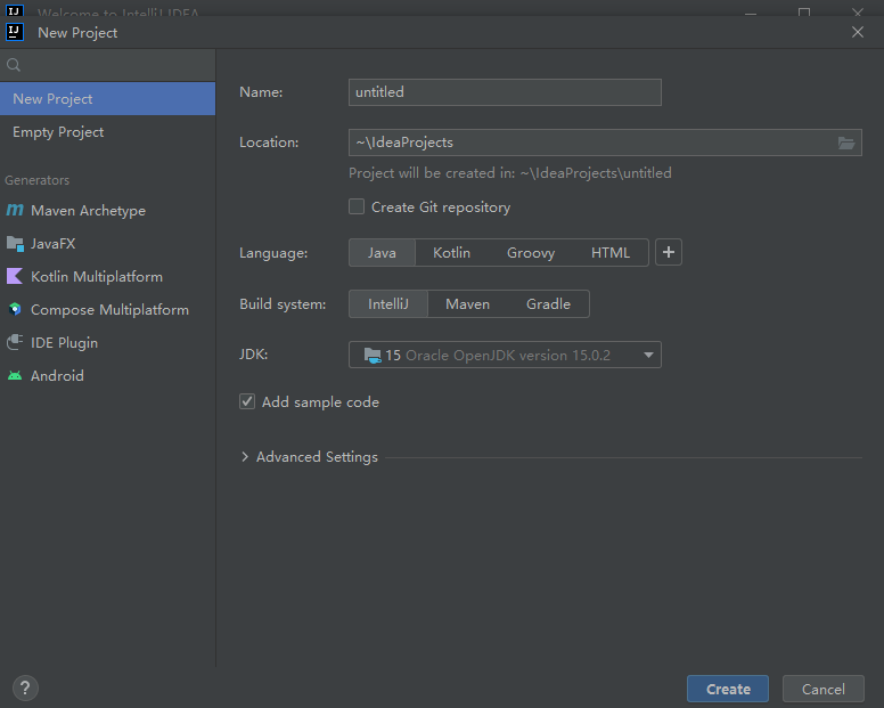Click the JavaFX generator icon
The height and width of the screenshot is (708, 885).
click(15, 244)
